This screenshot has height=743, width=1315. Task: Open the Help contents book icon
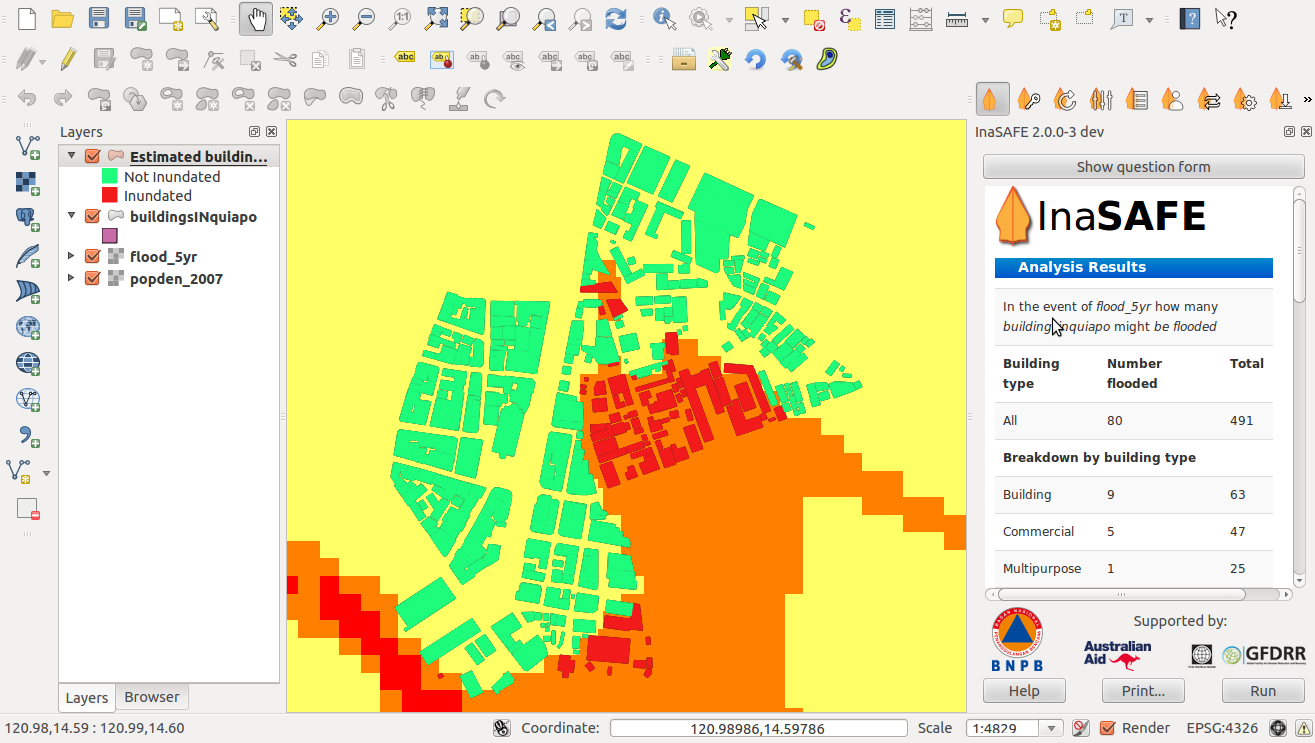(1189, 18)
